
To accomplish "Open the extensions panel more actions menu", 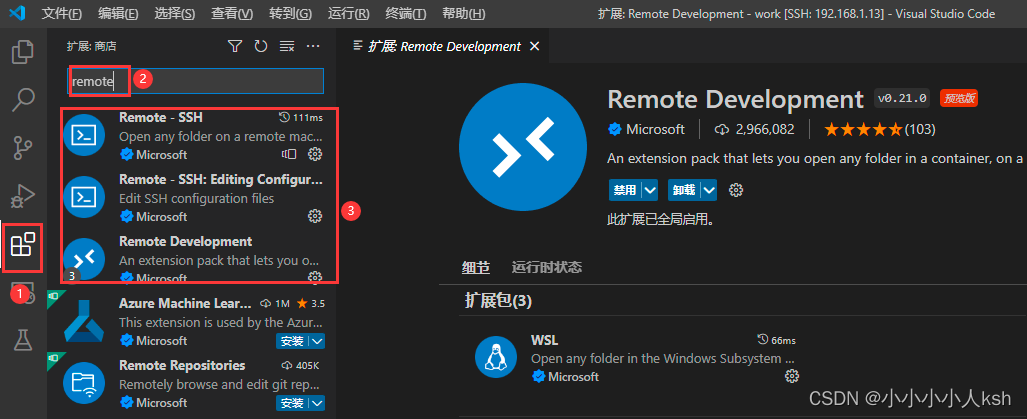I will click(313, 46).
